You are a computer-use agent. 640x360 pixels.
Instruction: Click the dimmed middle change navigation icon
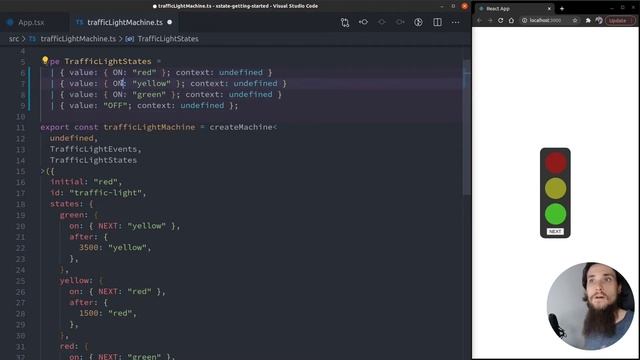[x=382, y=22]
